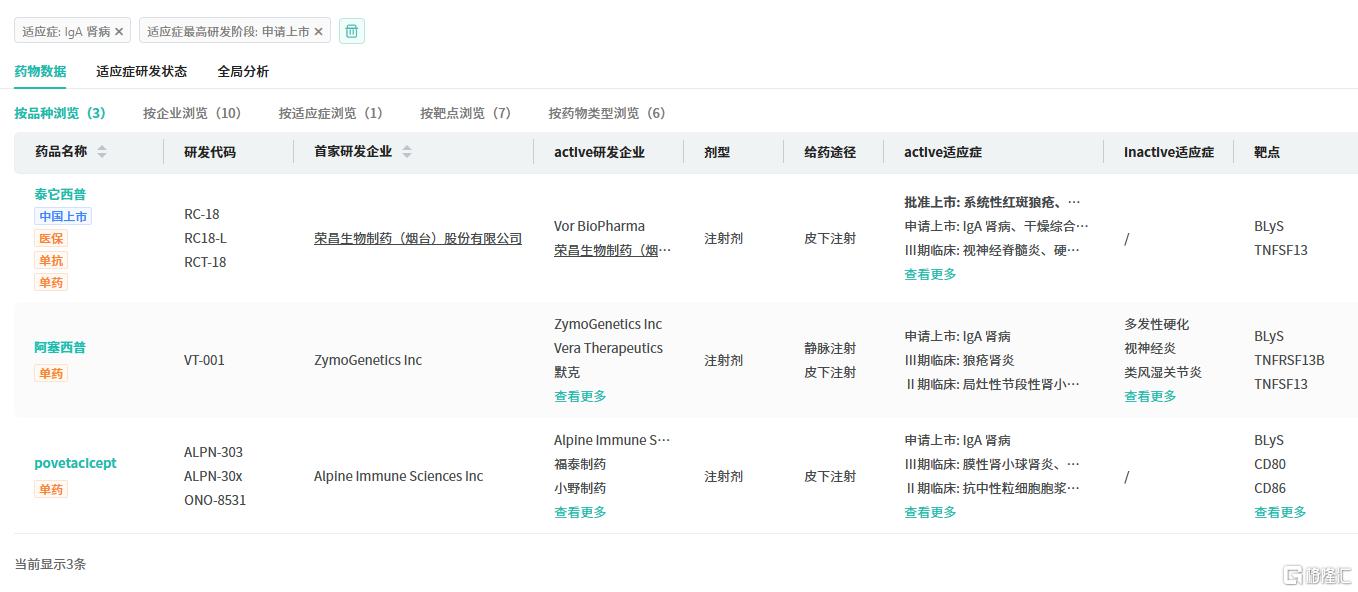Viewport: 1358px width, 592px height.
Task: Open drug povetacicept details
Action: pyautogui.click(x=75, y=463)
